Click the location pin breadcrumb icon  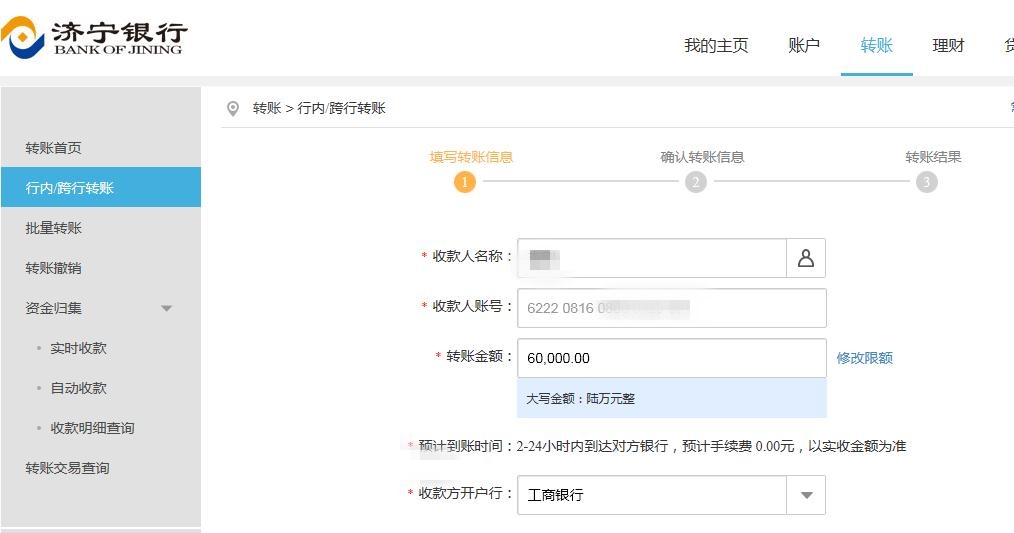tap(233, 109)
